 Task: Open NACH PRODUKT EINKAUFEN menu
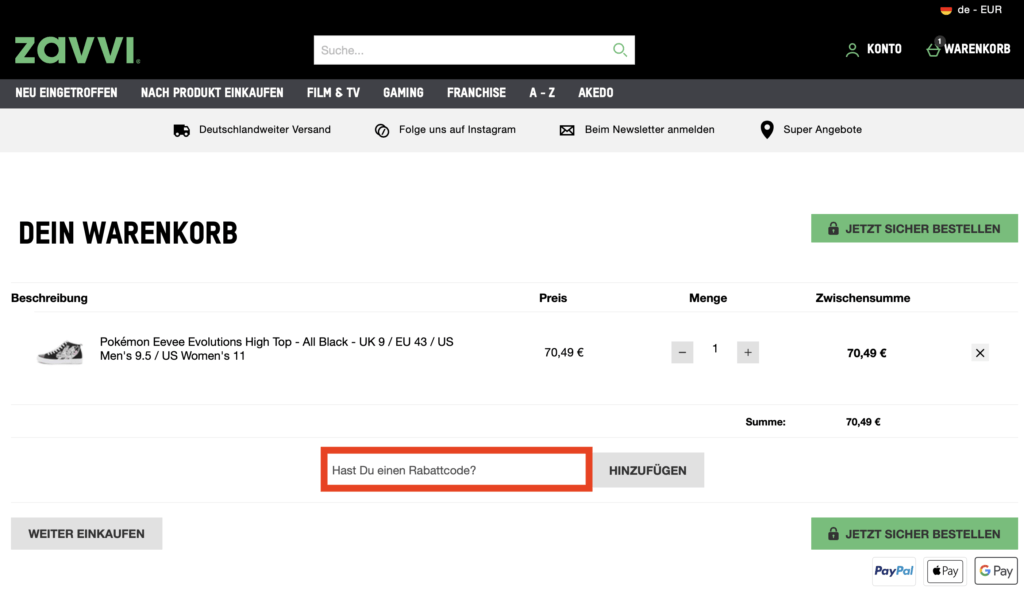(212, 93)
